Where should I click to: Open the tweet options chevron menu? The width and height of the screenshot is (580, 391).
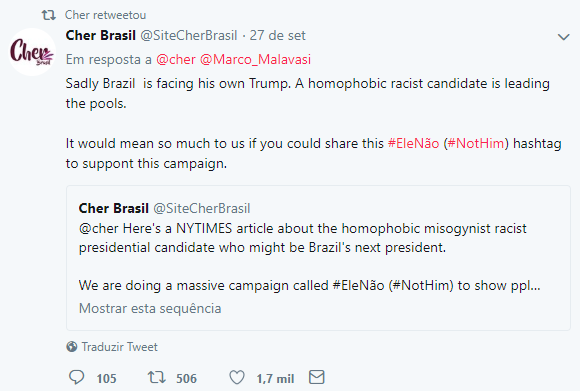(563, 37)
